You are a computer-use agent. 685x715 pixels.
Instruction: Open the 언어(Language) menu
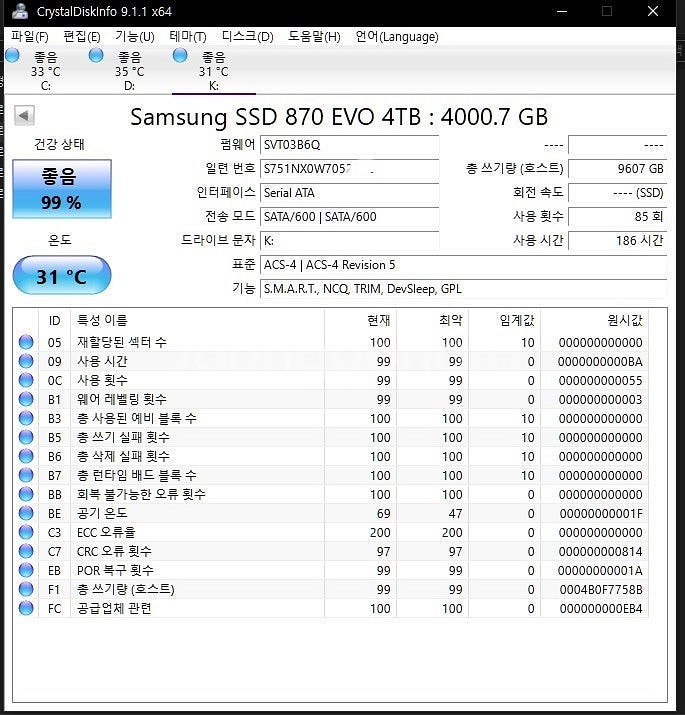point(397,36)
